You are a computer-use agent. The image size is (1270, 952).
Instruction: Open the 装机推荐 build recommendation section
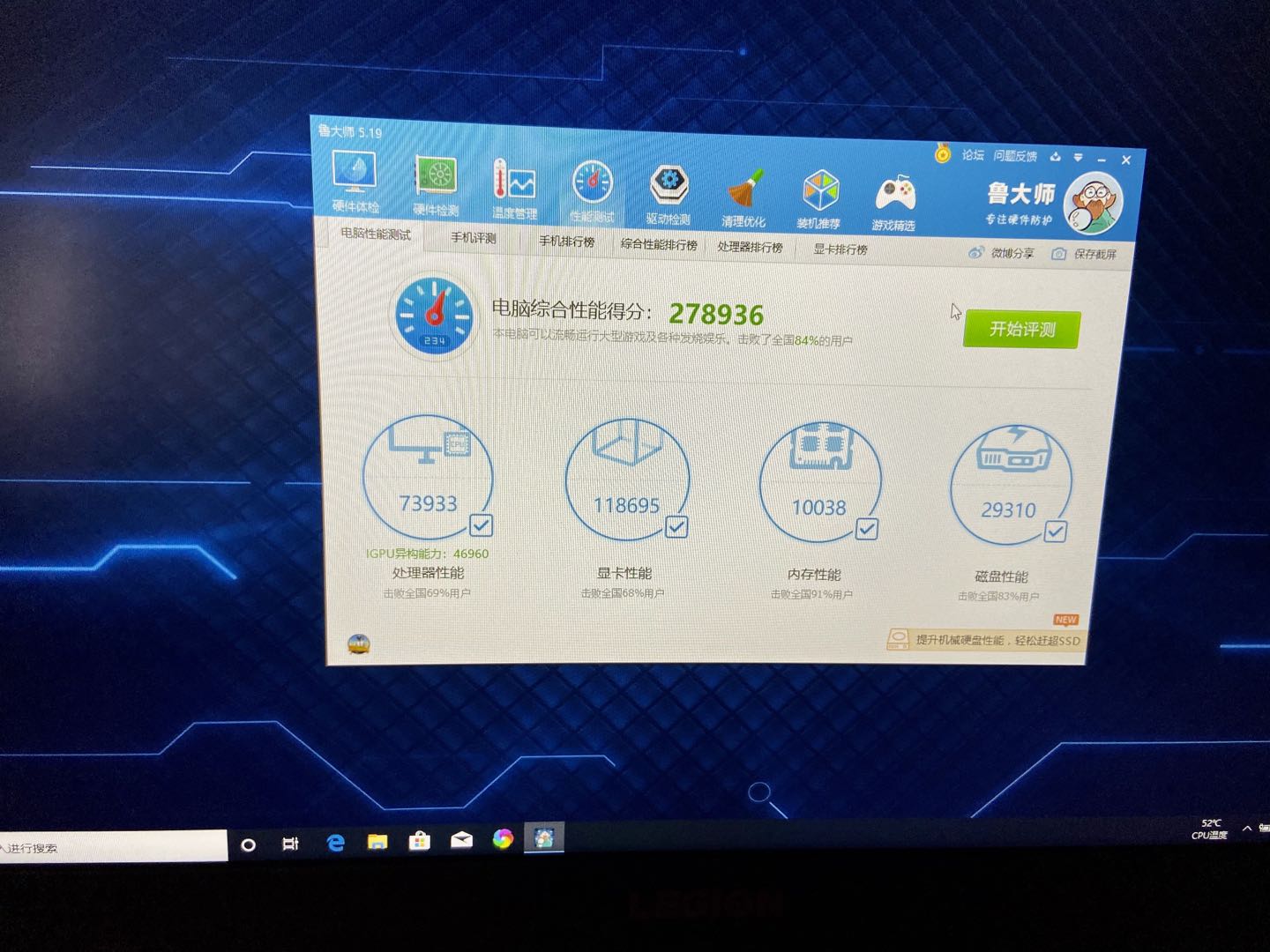pyautogui.click(x=819, y=200)
